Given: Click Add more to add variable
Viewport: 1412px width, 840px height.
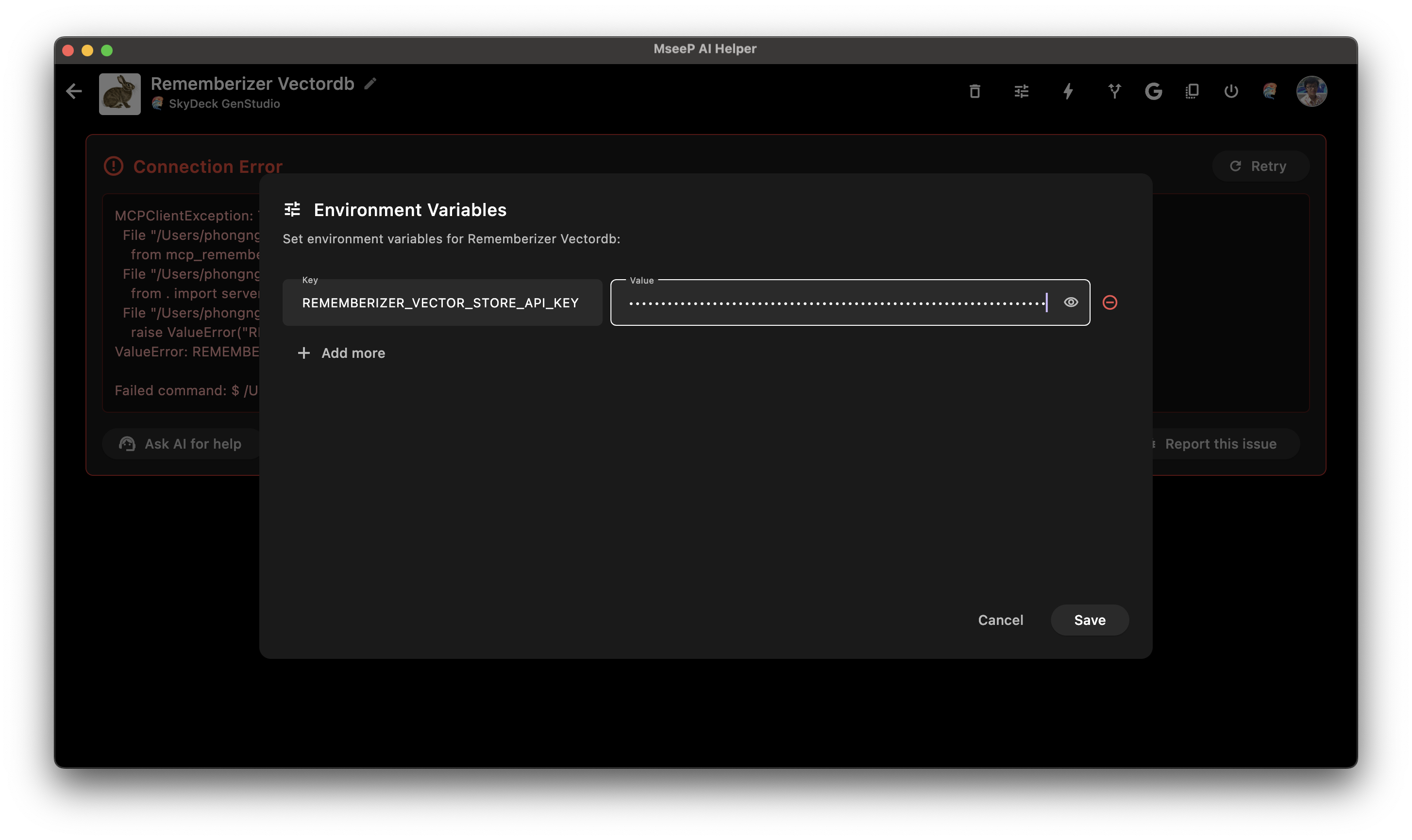Looking at the screenshot, I should (x=341, y=353).
